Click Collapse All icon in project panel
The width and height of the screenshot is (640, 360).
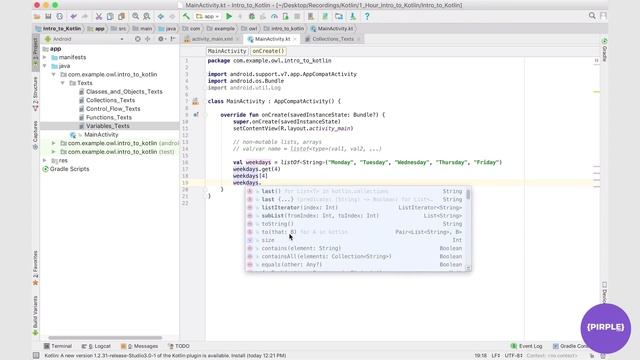point(148,39)
